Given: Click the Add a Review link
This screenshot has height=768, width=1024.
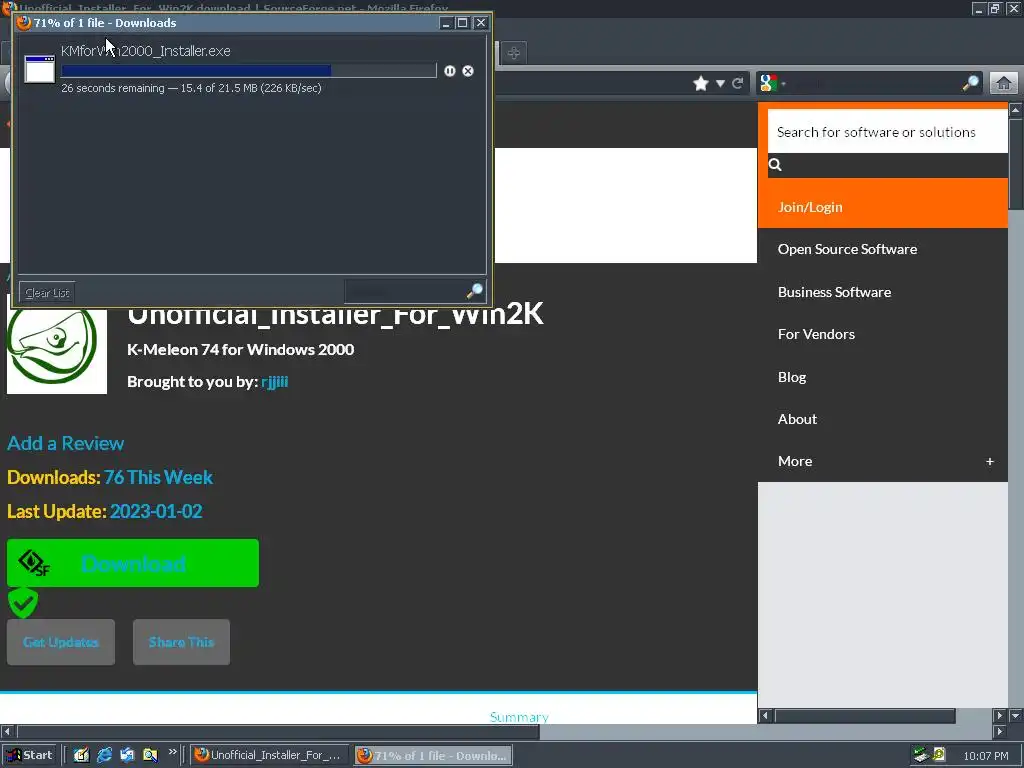Looking at the screenshot, I should (x=65, y=443).
